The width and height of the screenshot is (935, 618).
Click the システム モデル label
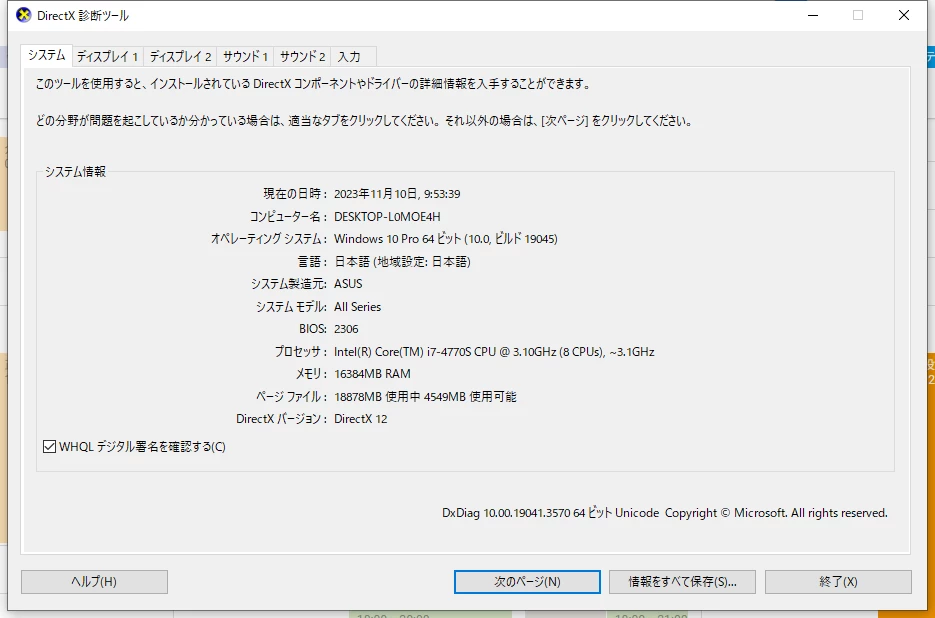[x=292, y=307]
